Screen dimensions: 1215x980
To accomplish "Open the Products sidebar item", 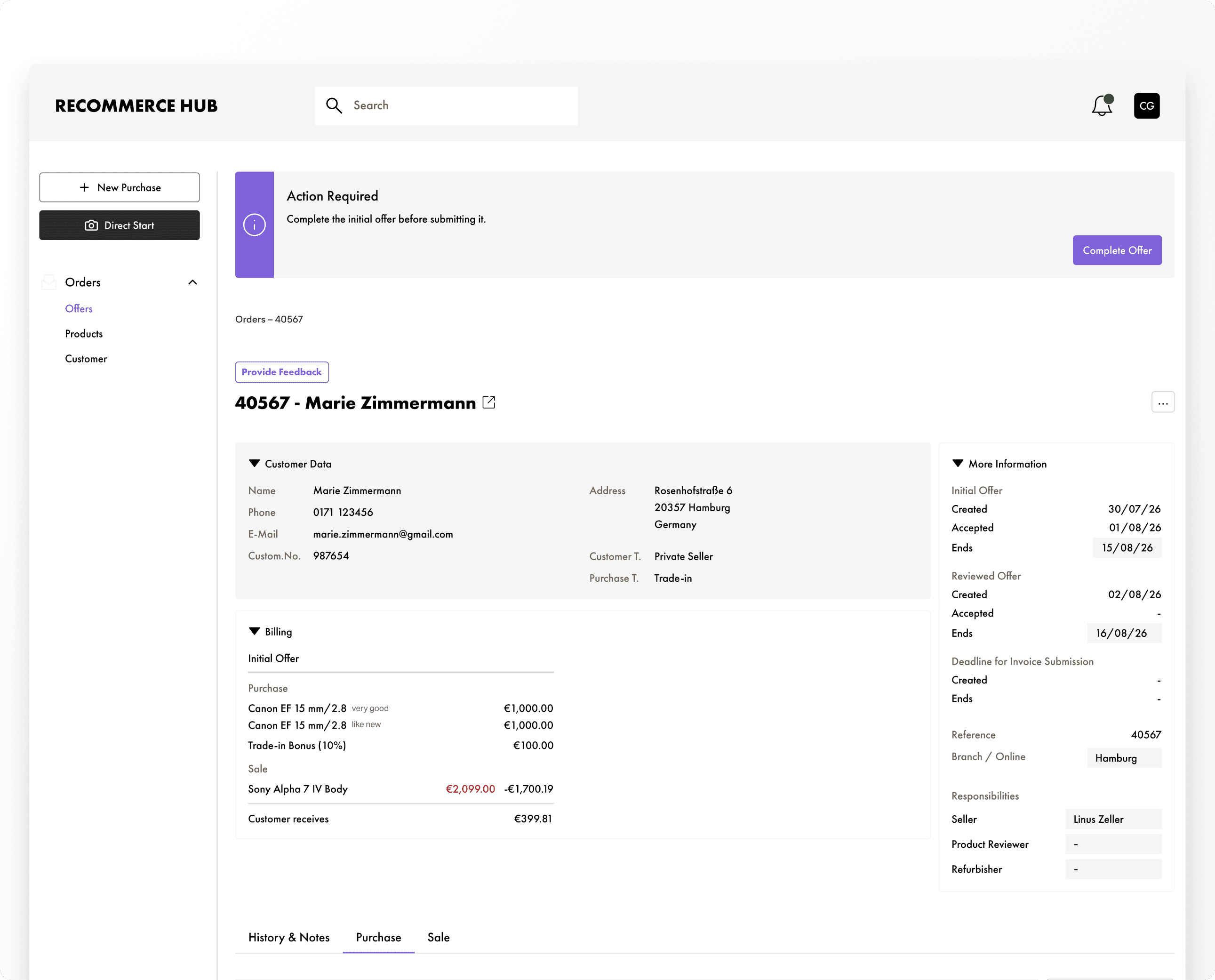I will [83, 334].
